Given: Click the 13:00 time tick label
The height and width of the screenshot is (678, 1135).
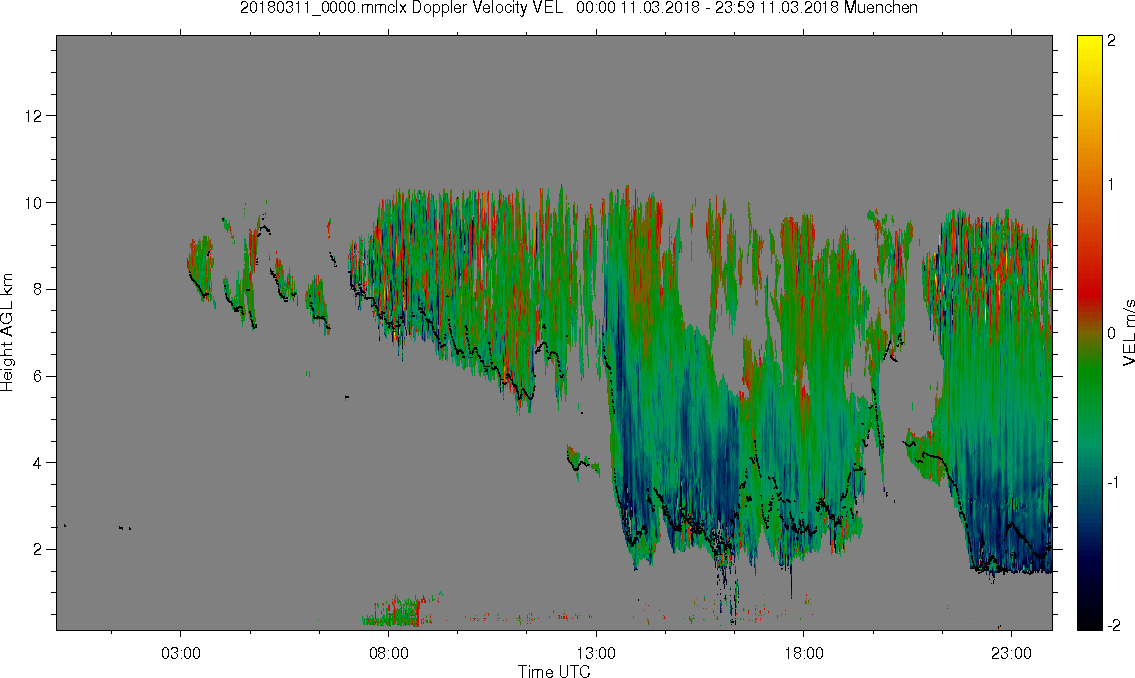Looking at the screenshot, I should click(x=596, y=653).
